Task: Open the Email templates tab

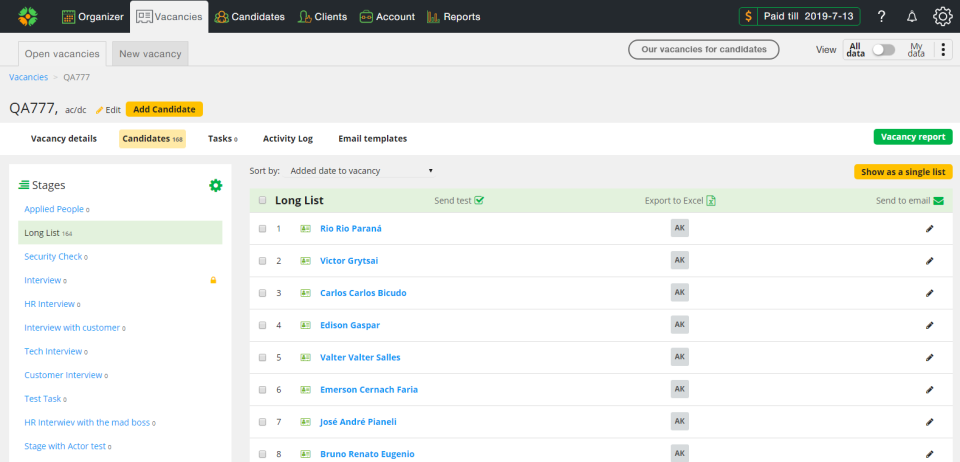Action: [x=372, y=139]
